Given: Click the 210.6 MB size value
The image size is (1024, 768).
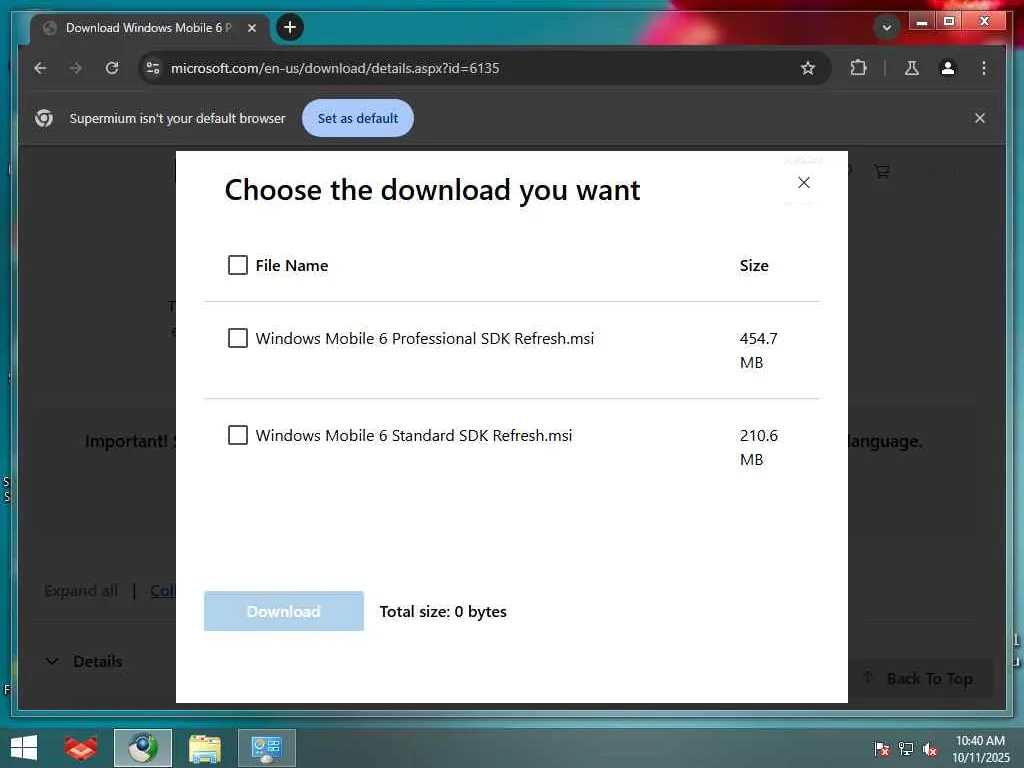Looking at the screenshot, I should pyautogui.click(x=758, y=447).
